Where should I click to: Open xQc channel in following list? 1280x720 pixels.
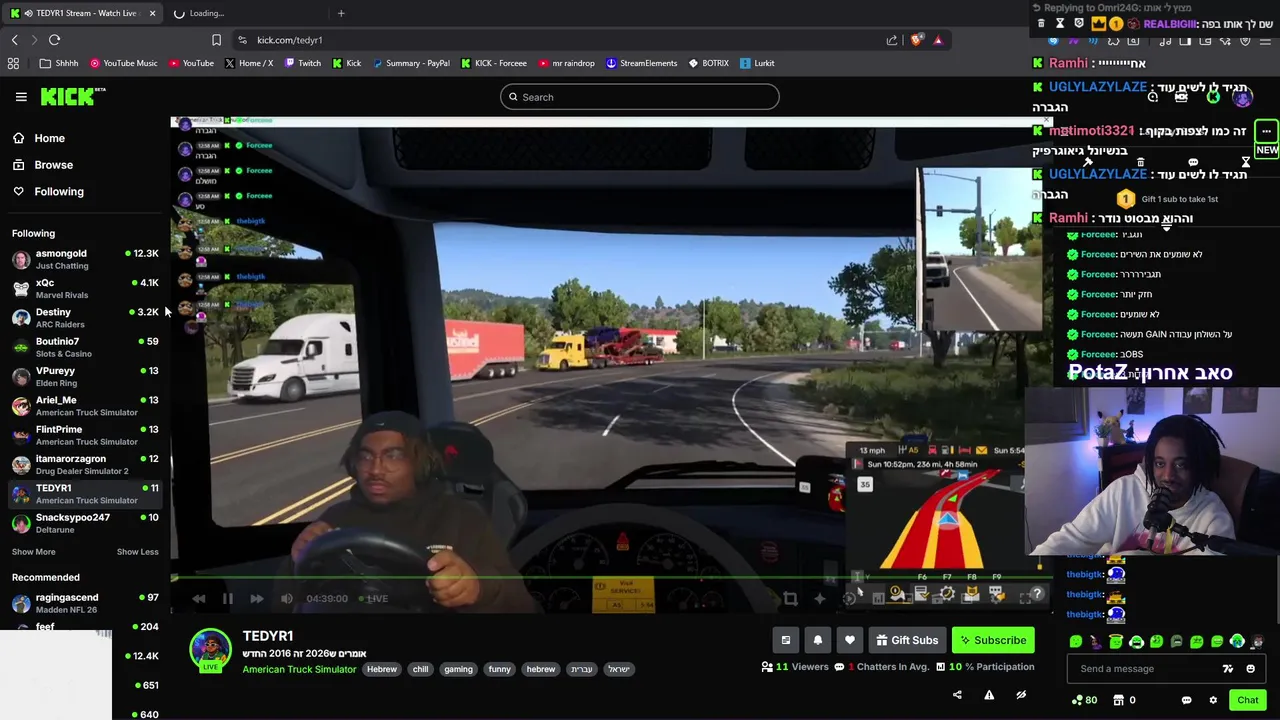[x=85, y=288]
